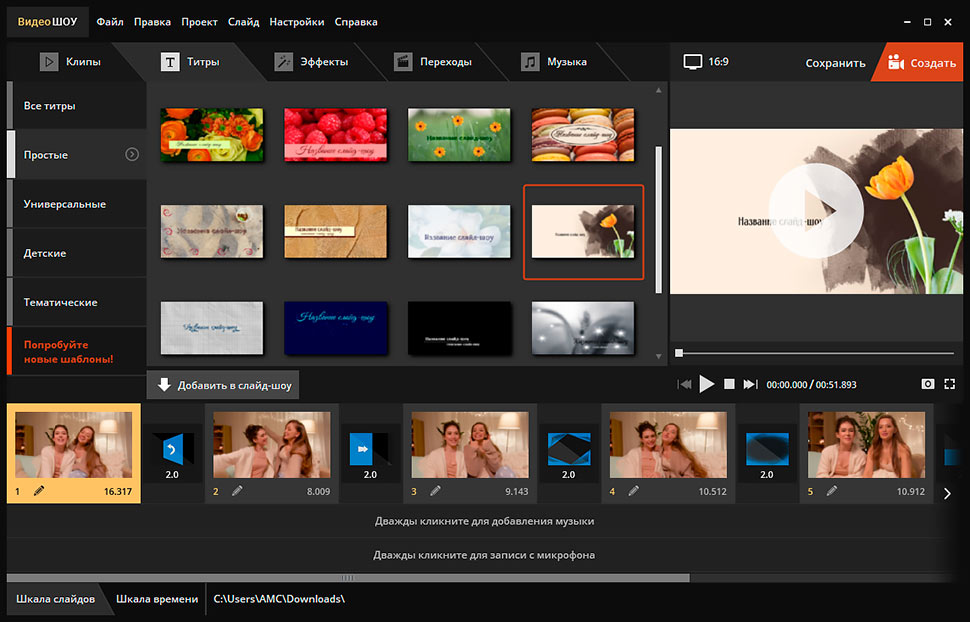Take a snapshot with the camera icon

click(x=927, y=384)
